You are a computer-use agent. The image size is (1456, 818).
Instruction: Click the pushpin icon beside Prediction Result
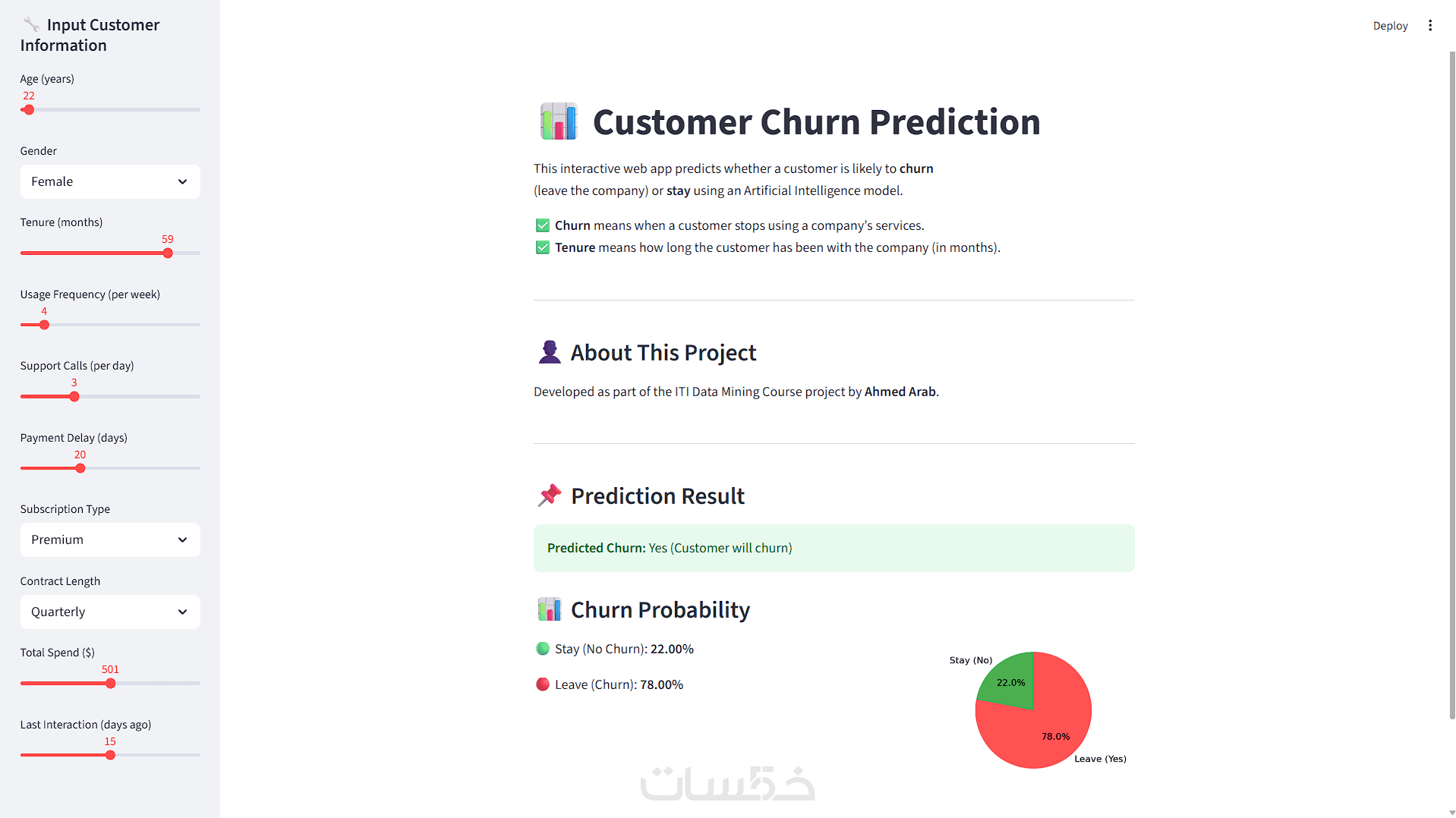550,496
